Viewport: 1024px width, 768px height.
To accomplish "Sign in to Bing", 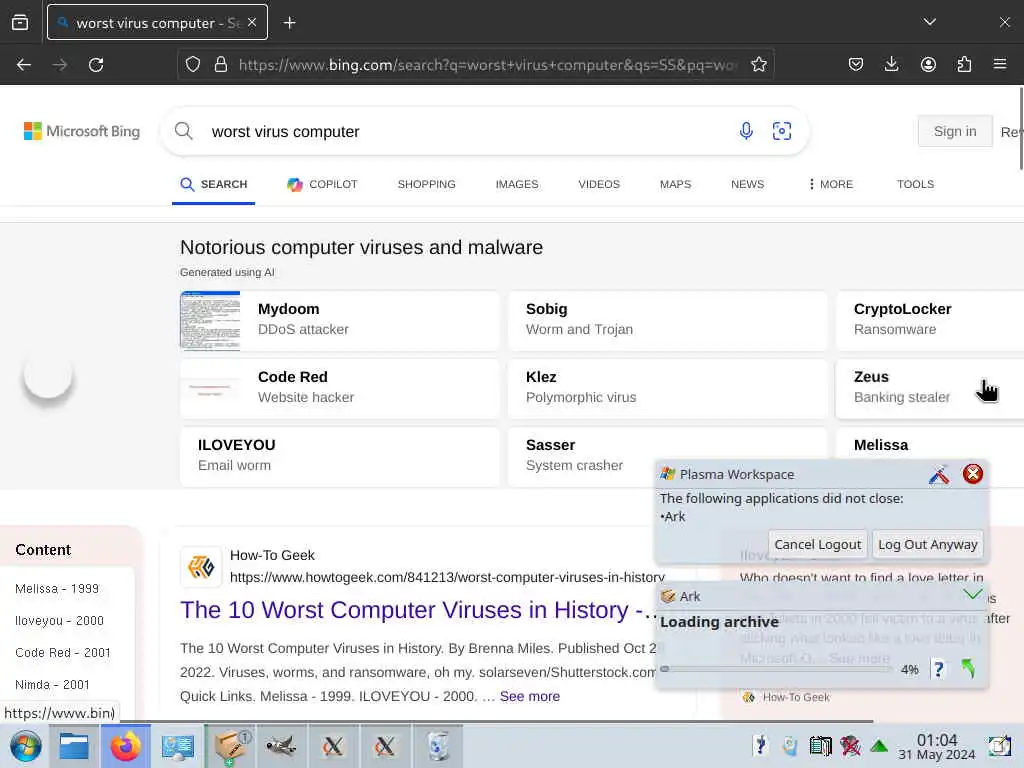I will tap(955, 131).
